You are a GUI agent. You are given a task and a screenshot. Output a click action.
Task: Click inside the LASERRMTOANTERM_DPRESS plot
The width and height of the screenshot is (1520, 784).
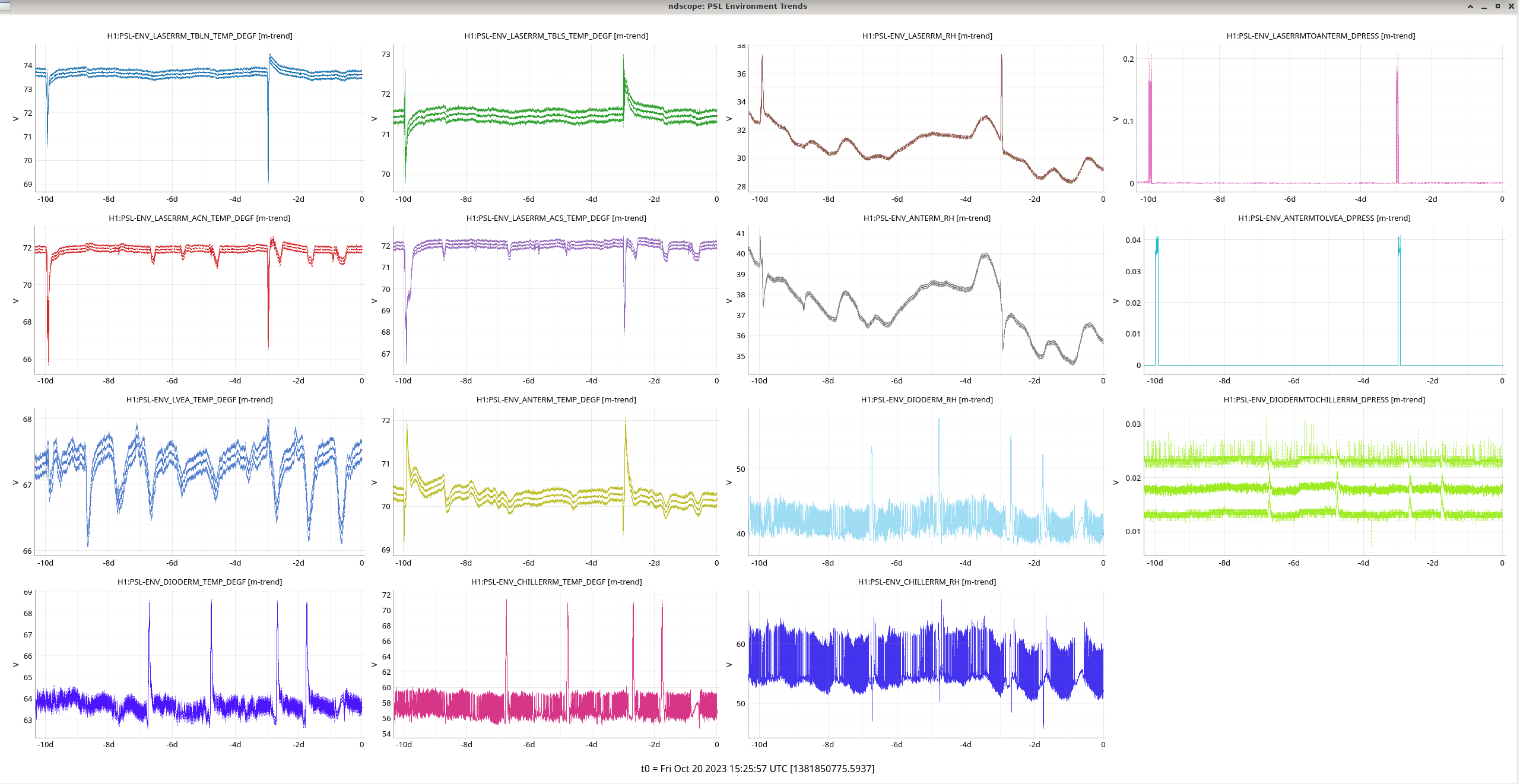1321,119
